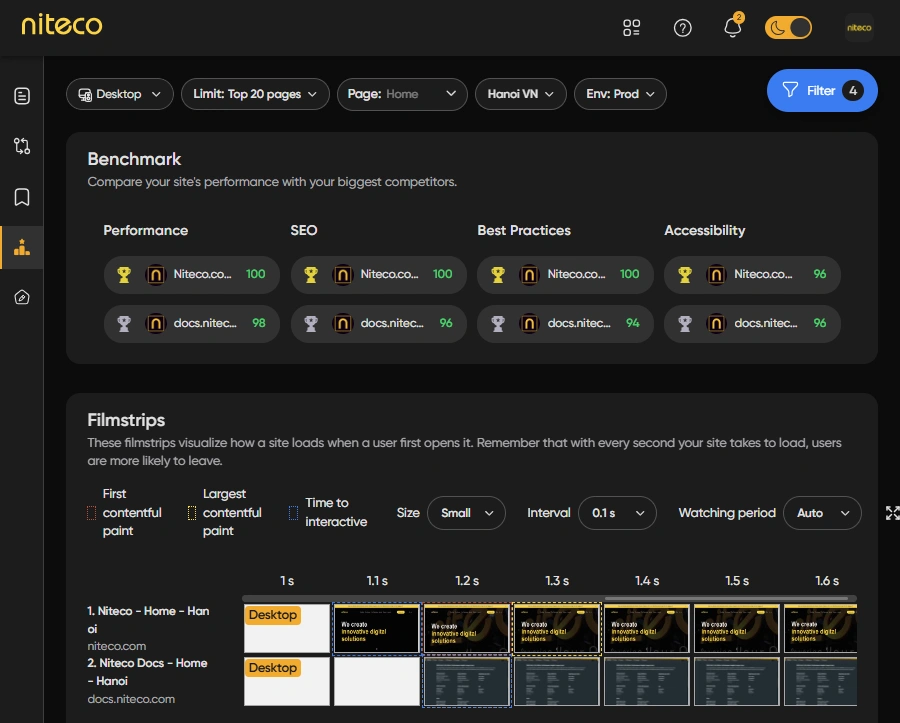Select Niteco Home frame at 1.1 s
Screen dimensions: 900x723
click(377, 628)
